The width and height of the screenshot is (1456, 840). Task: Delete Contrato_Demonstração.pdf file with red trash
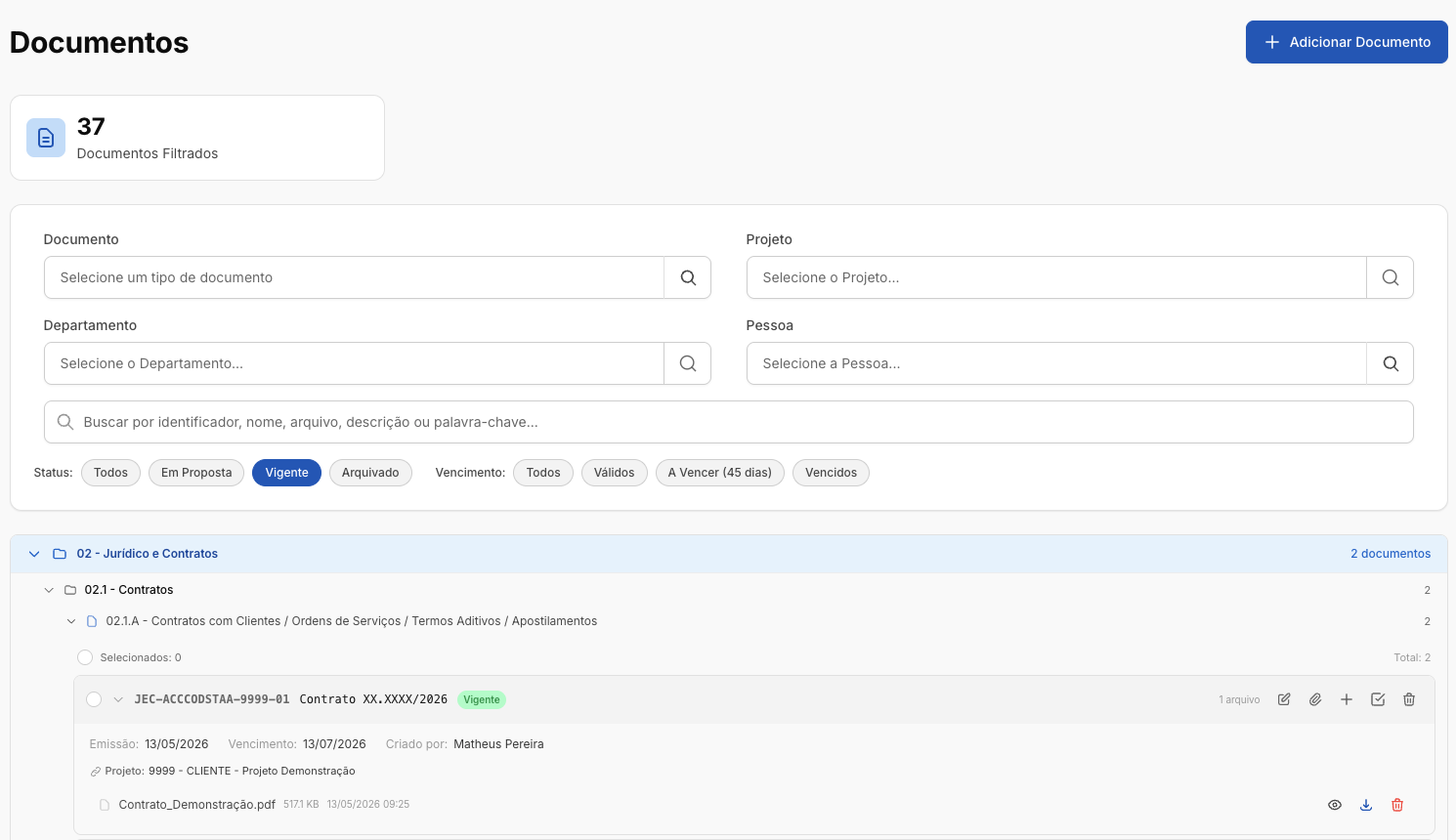(x=1397, y=805)
